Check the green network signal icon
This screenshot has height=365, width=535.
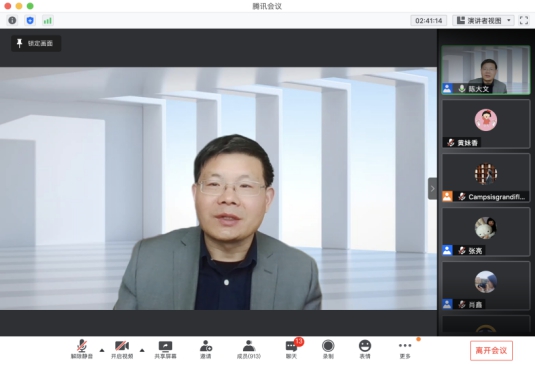[47, 20]
